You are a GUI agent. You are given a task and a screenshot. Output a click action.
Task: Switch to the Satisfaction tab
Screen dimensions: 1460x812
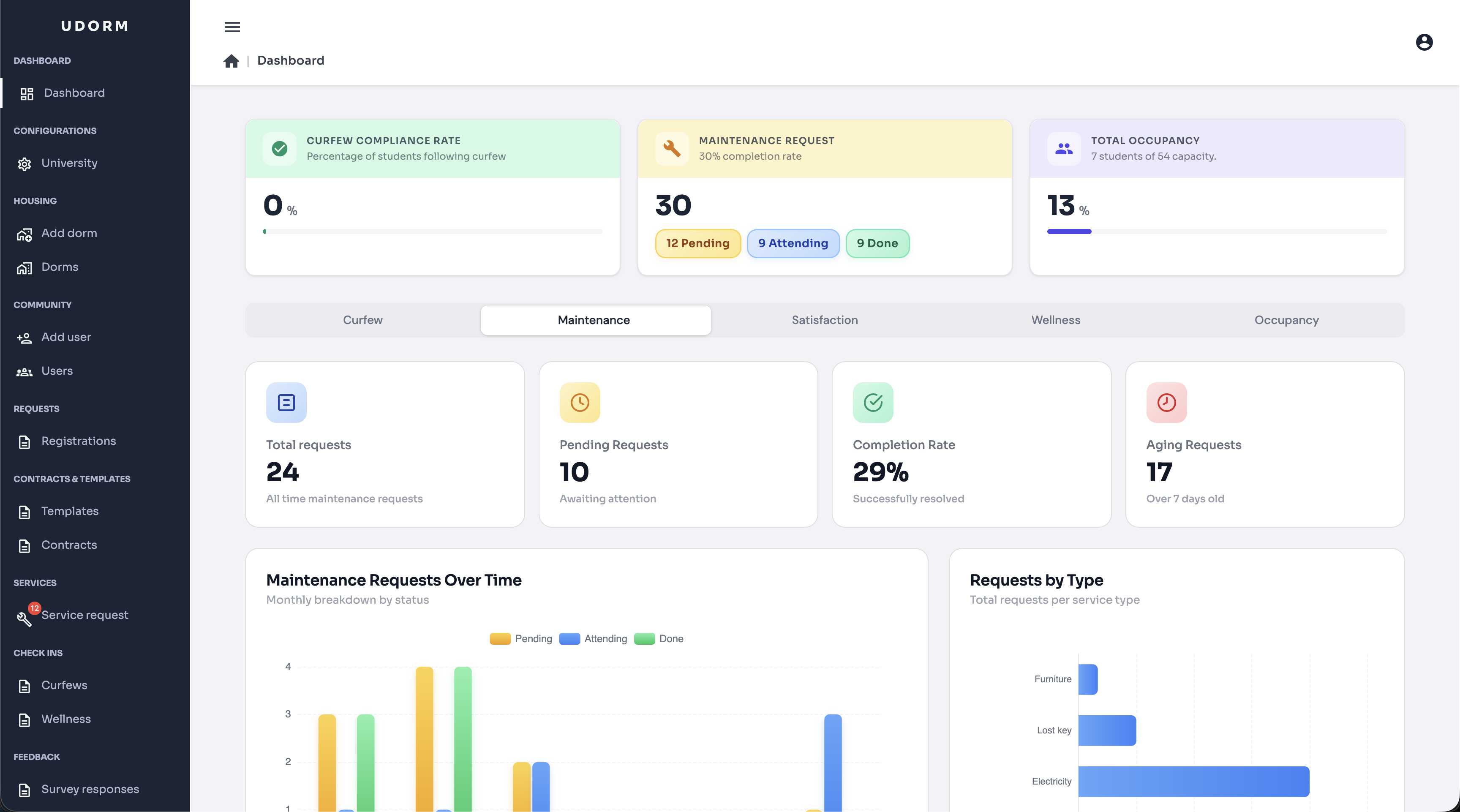[825, 320]
